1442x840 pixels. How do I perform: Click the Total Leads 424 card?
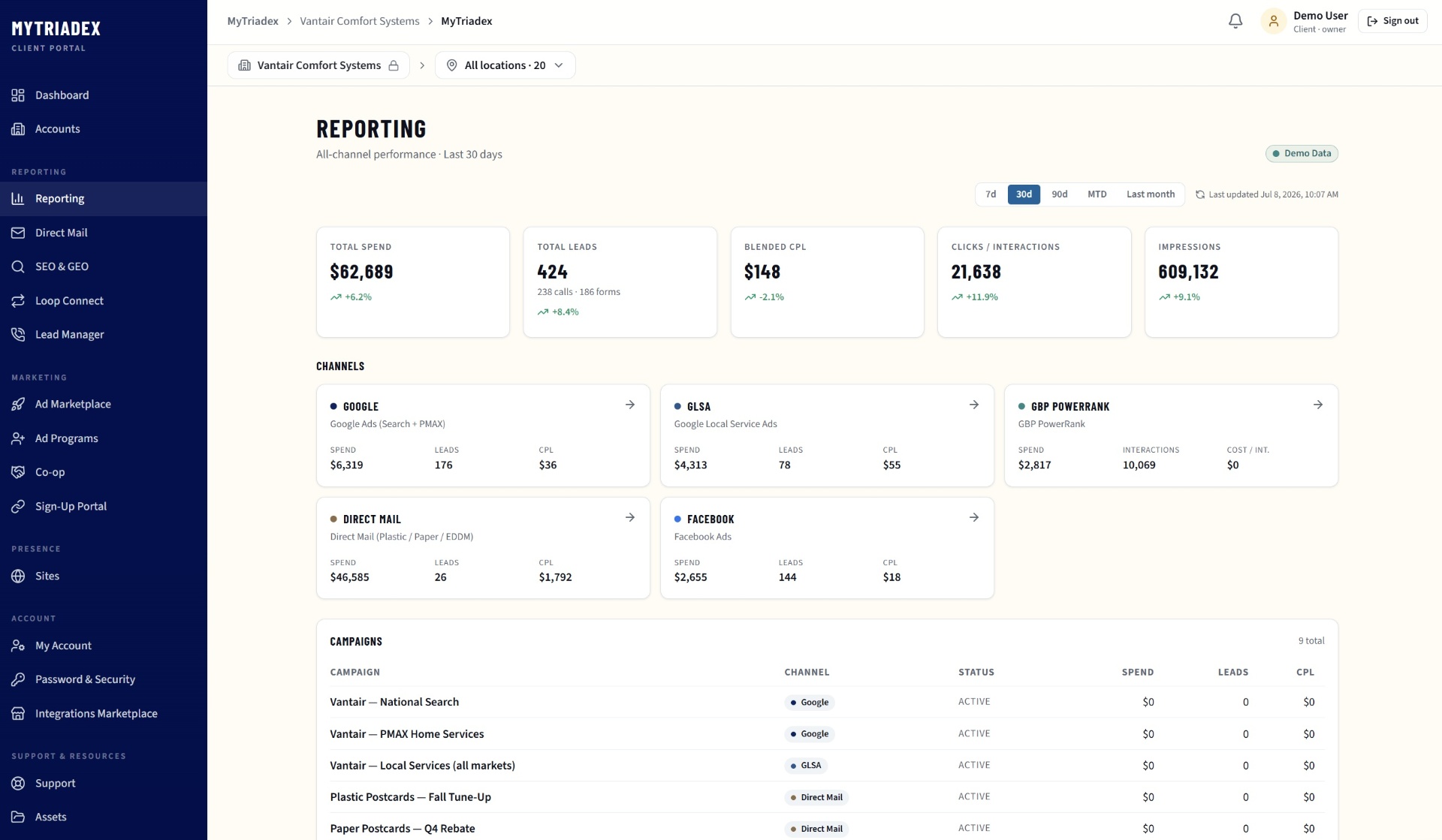[x=620, y=282]
